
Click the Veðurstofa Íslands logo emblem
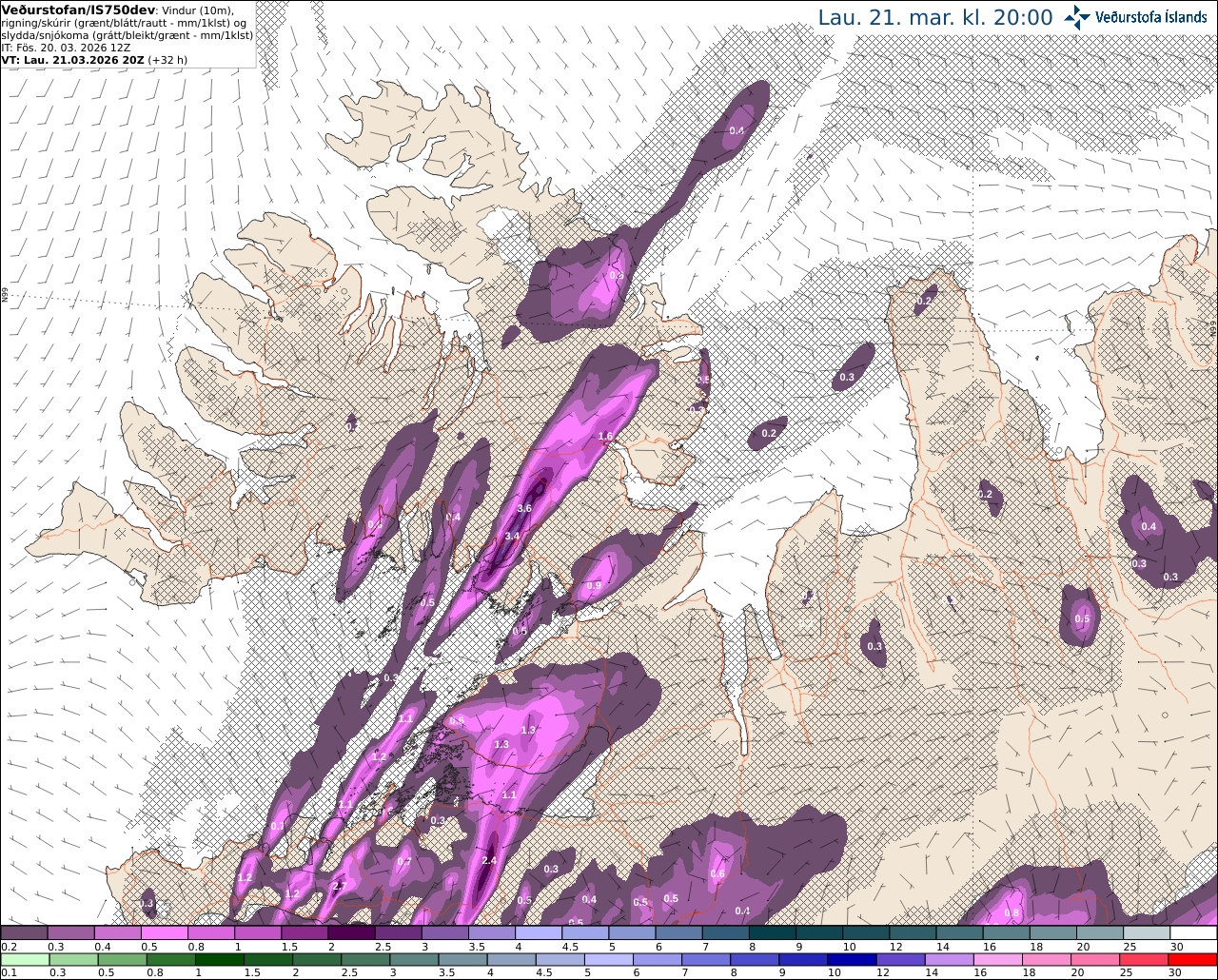coord(1077,17)
